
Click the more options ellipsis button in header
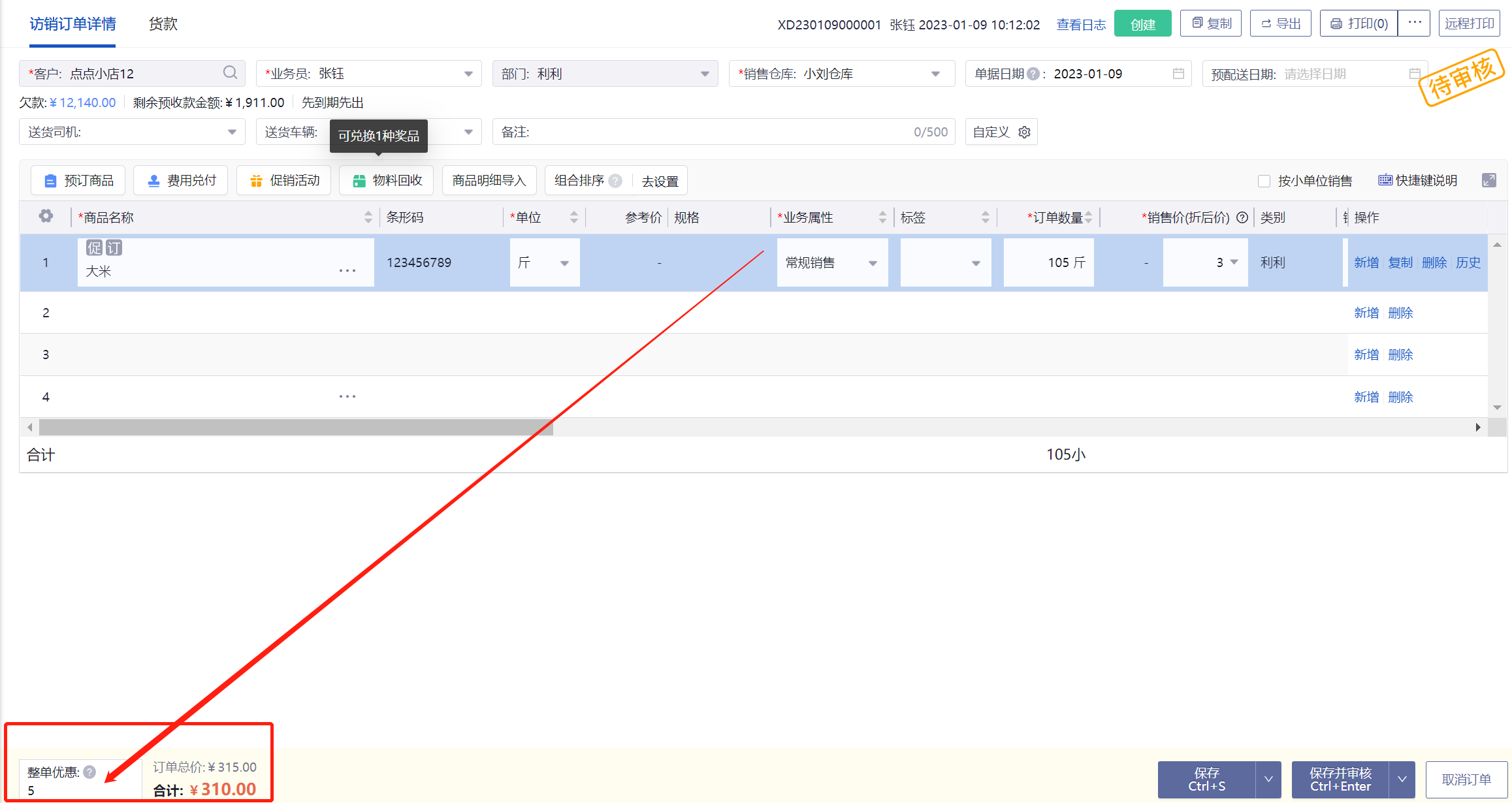click(1414, 24)
